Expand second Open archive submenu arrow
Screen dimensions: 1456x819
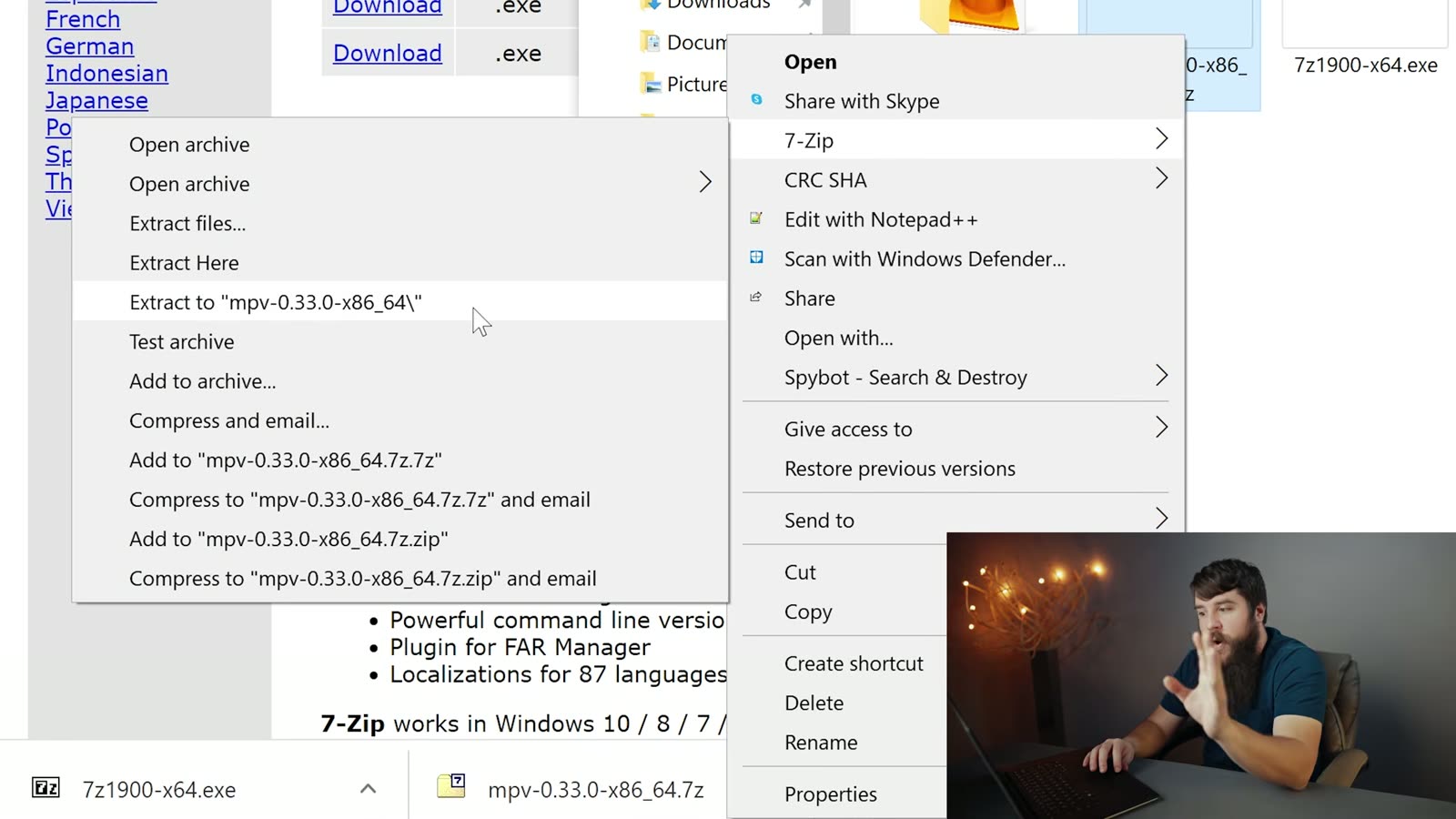pos(705,182)
